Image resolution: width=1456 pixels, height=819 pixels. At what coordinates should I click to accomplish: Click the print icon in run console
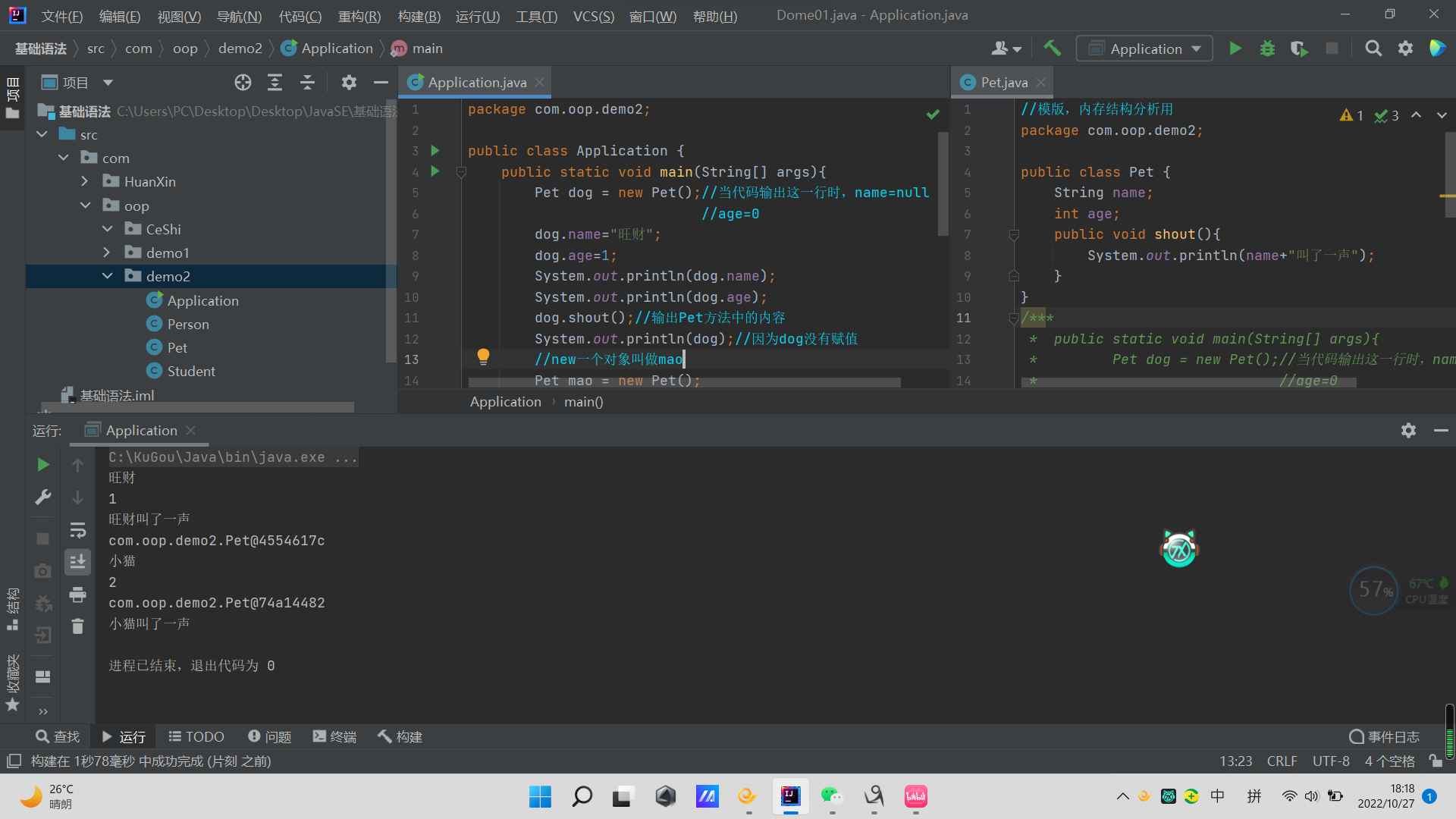point(77,595)
